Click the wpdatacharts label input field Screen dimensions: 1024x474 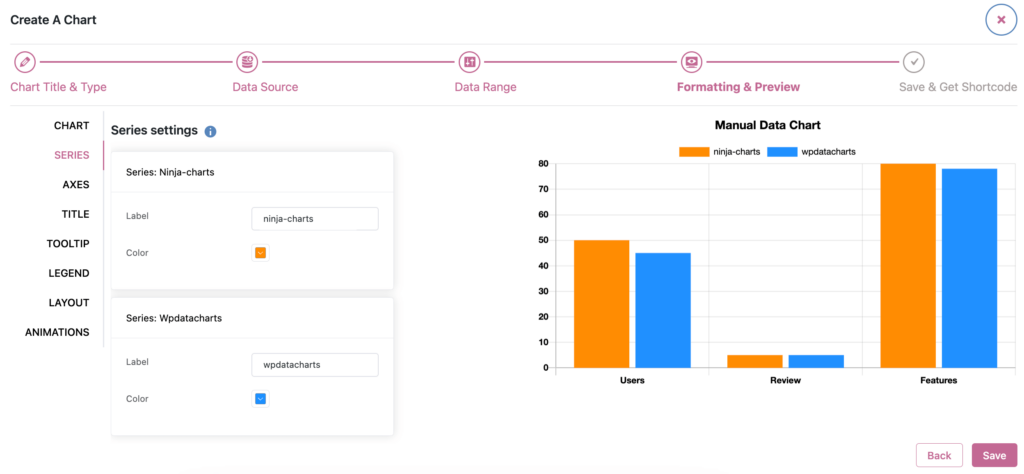coord(315,365)
